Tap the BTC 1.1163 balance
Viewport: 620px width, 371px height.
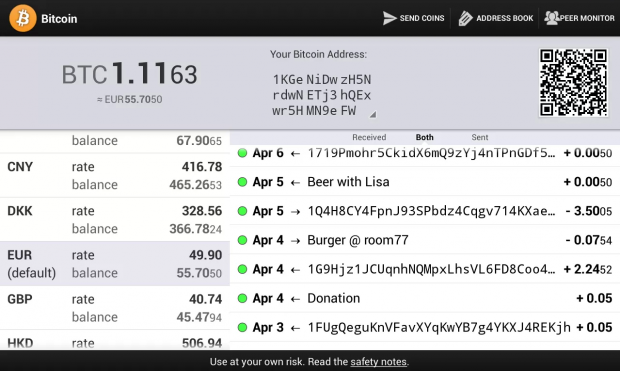[x=129, y=74]
